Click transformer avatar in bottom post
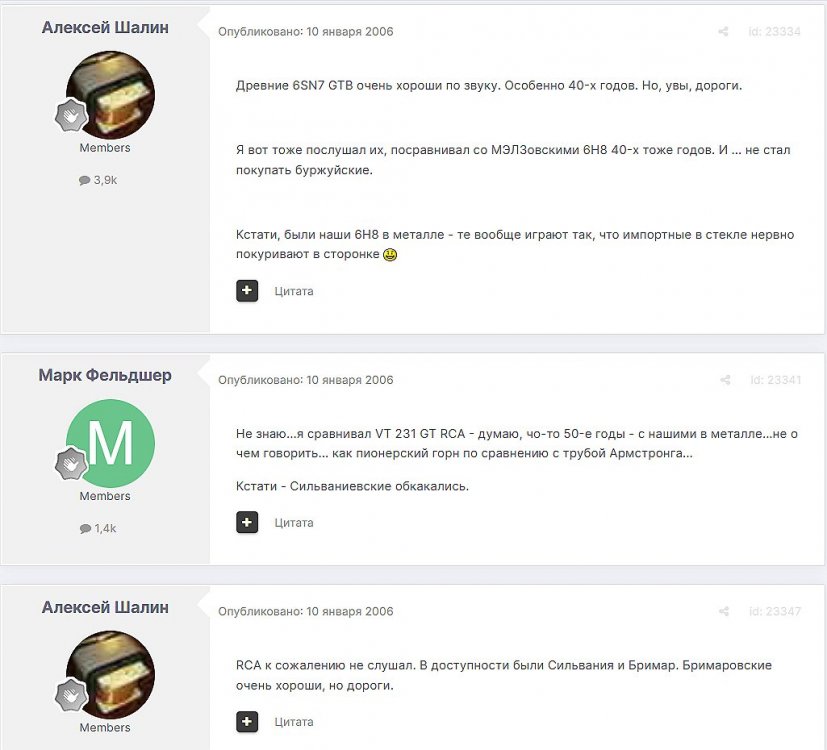Viewport: 827px width, 750px height. 111,675
